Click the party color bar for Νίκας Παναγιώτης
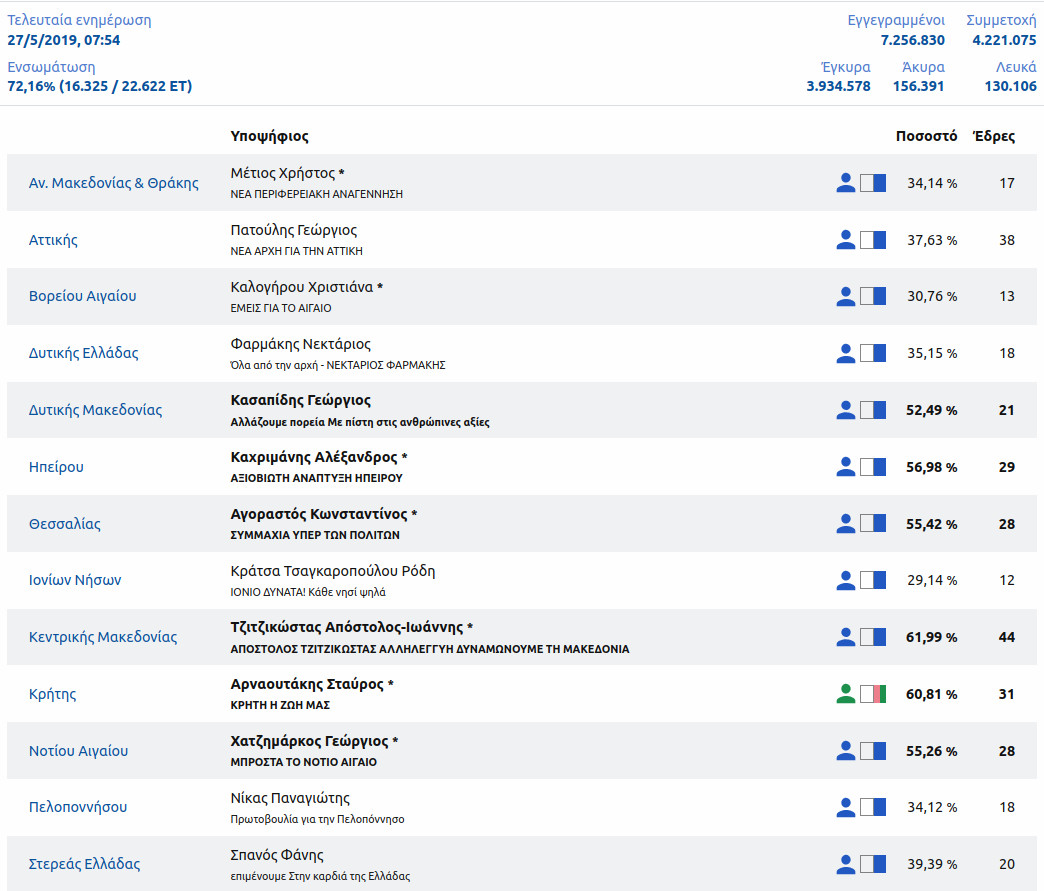The height and width of the screenshot is (891, 1044). (x=873, y=807)
